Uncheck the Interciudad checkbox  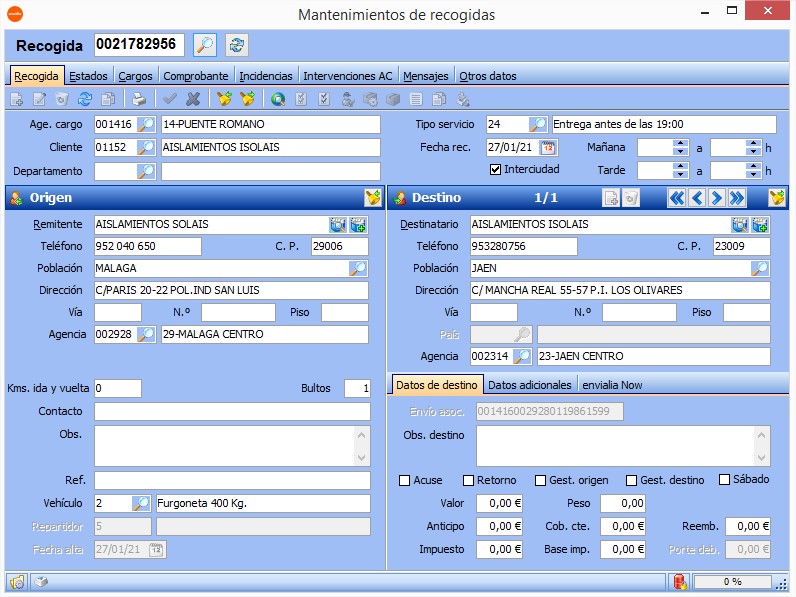pos(495,169)
